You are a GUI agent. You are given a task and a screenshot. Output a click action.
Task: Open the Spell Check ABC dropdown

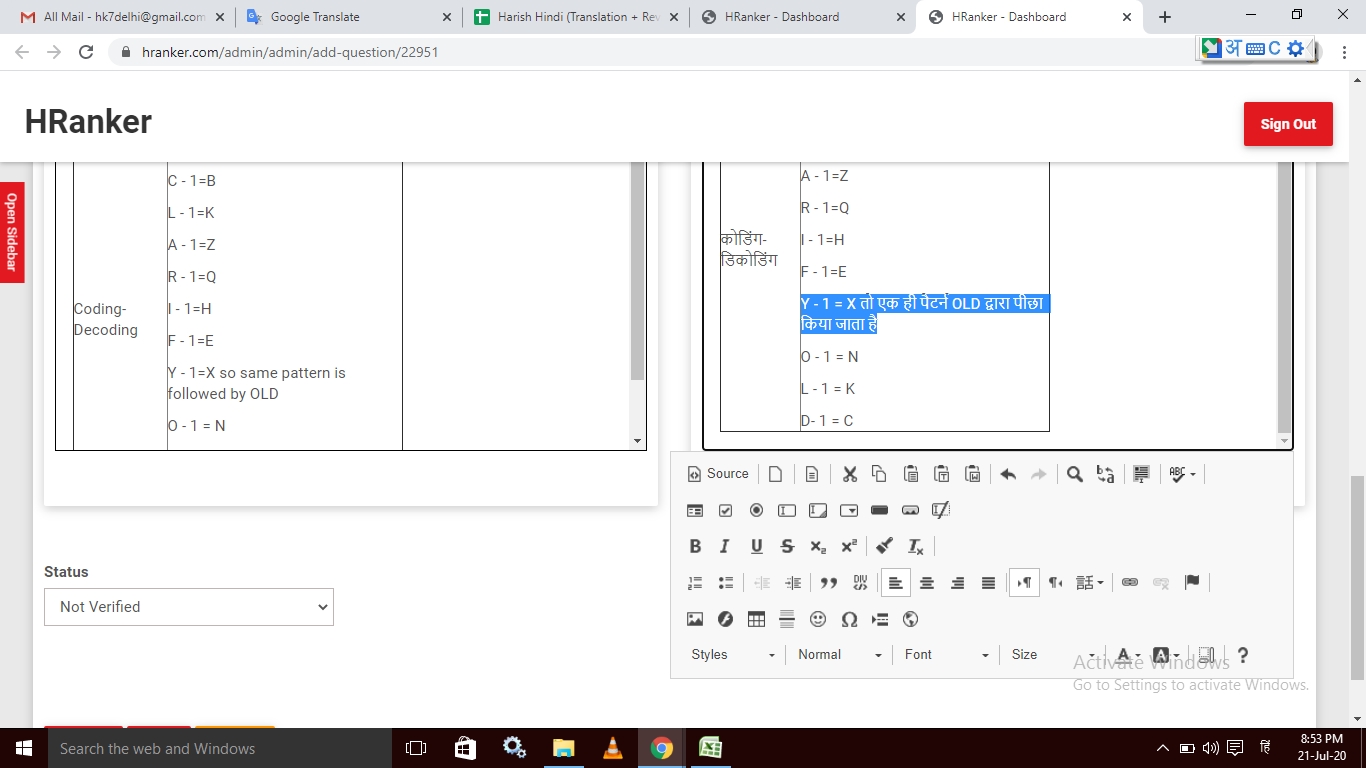(x=1182, y=474)
